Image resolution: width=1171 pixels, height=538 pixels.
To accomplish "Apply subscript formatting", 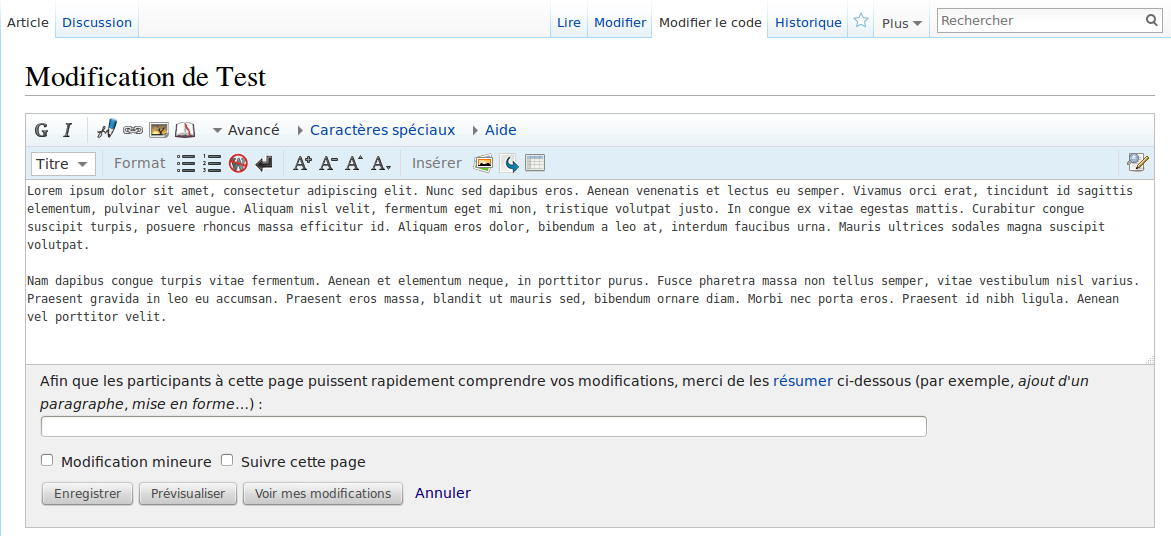I will point(381,163).
